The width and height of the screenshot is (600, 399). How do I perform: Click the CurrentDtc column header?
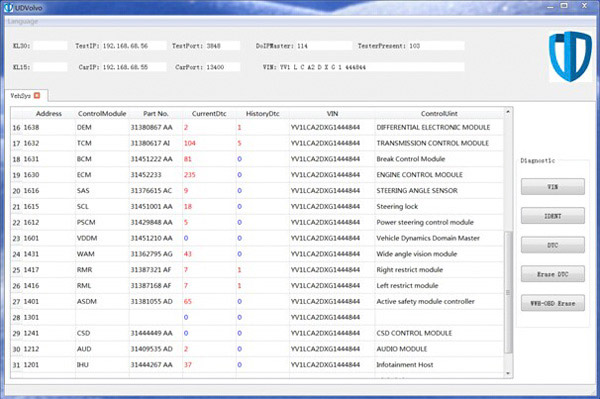point(209,114)
